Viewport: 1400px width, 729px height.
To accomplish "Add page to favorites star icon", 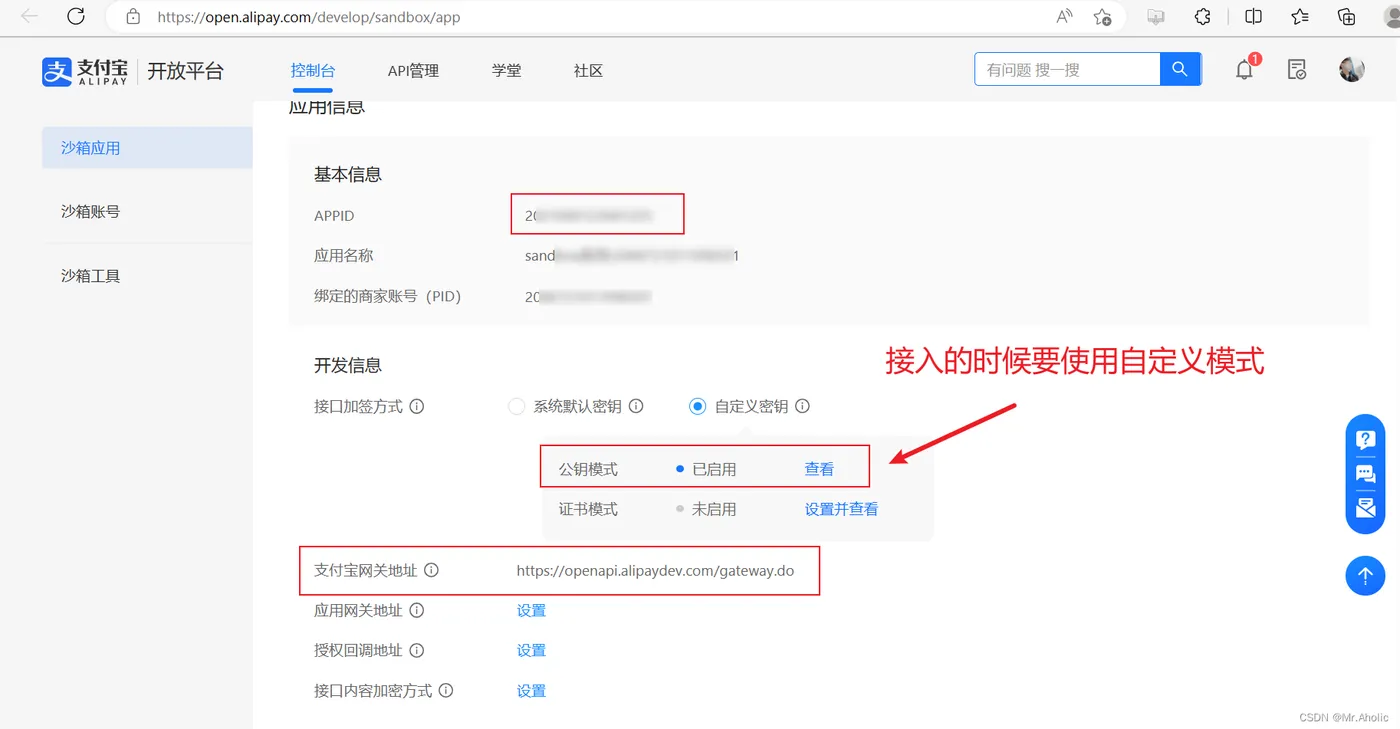I will click(x=1102, y=17).
